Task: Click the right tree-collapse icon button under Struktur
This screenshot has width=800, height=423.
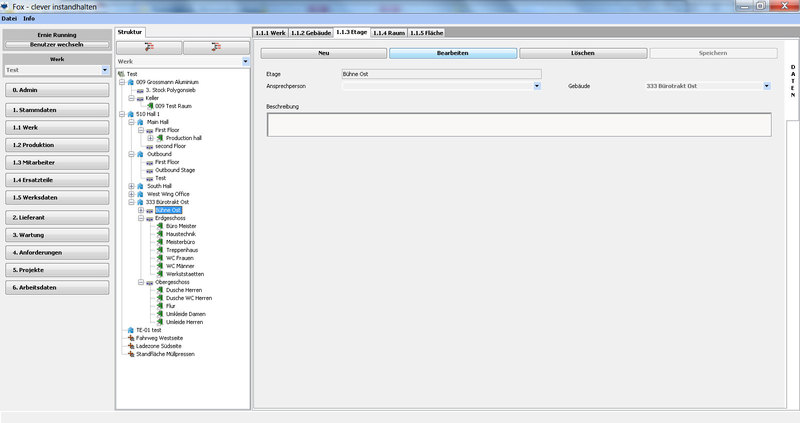Action: (x=215, y=47)
